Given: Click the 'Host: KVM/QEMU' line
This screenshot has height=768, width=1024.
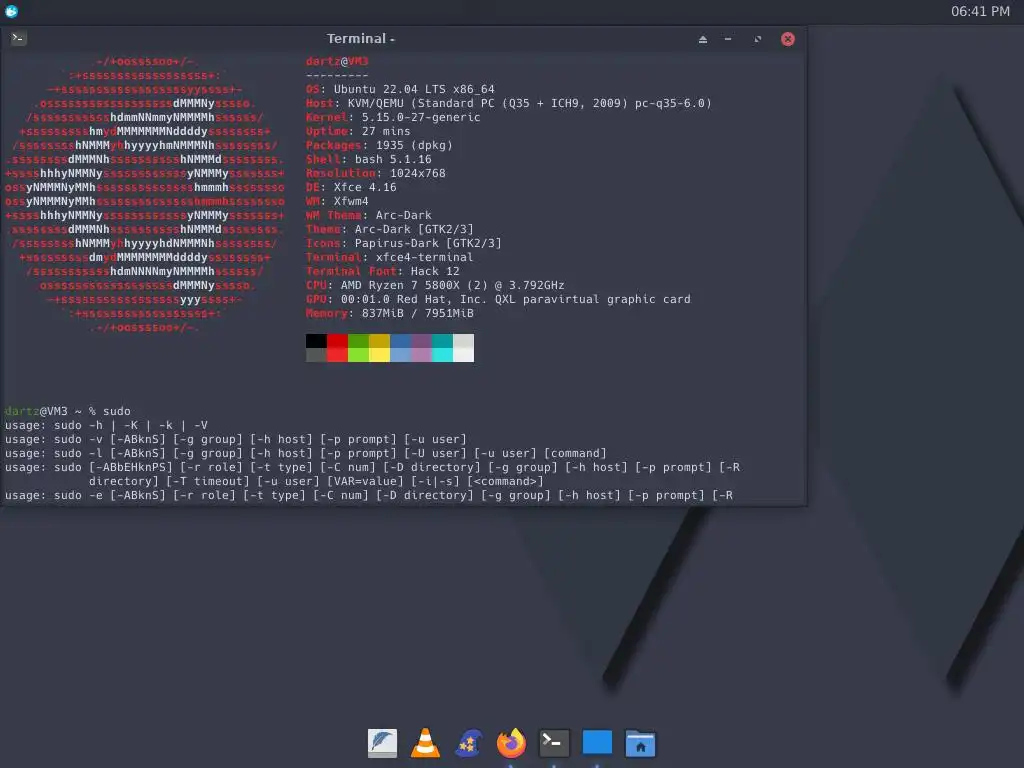Looking at the screenshot, I should pos(509,103).
